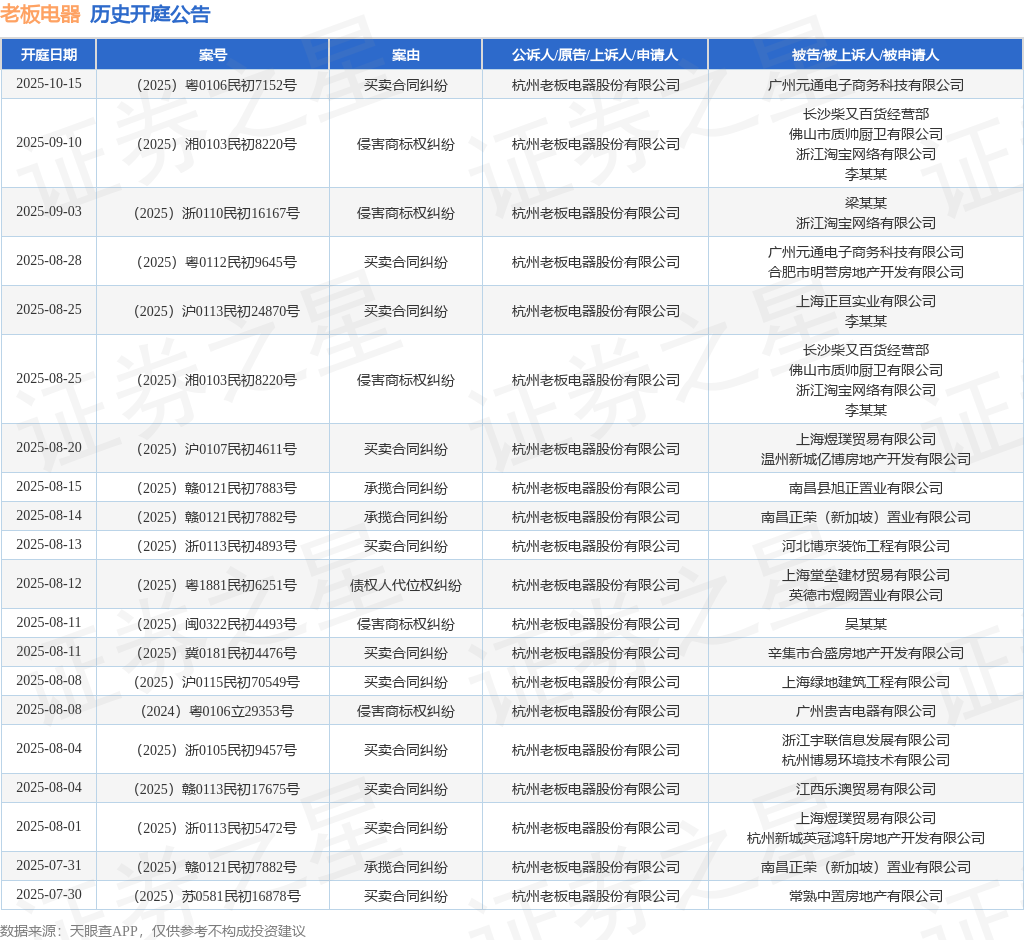Click defendant 江西乐澳贸易有限公司
This screenshot has width=1024, height=940.
pos(865,789)
